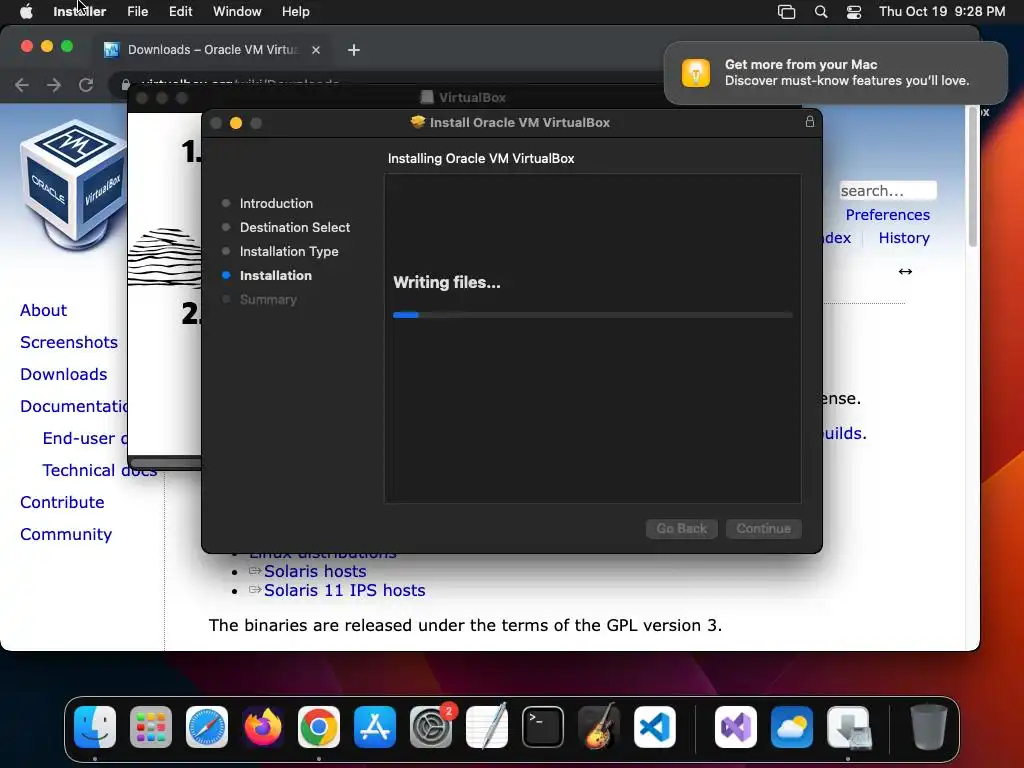
Task: Open the Downloads sidebar link
Action: [63, 374]
